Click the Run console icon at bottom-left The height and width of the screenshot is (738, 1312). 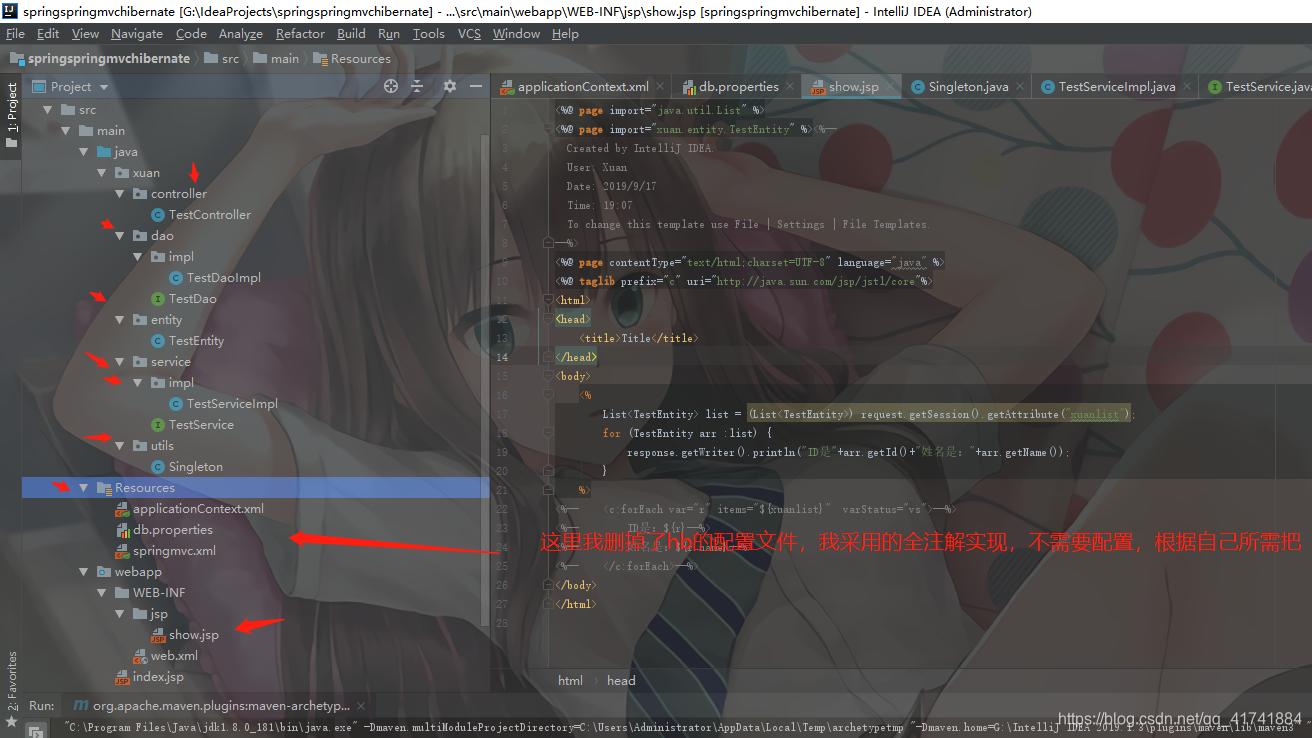point(35,732)
